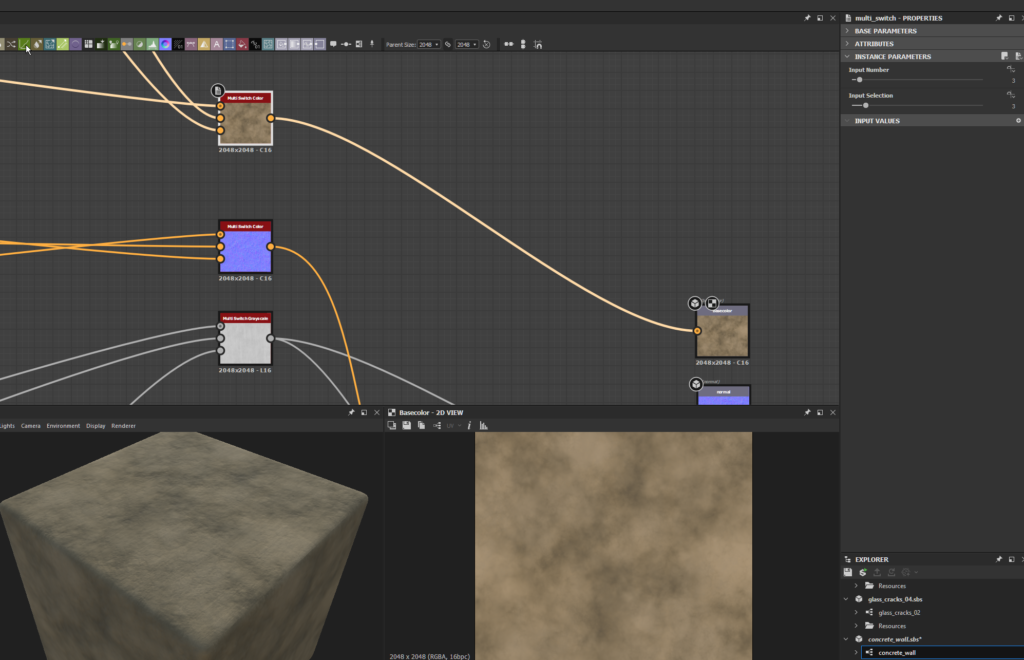Click the save icon in 2D View toolbar
The height and width of the screenshot is (660, 1024).
[x=407, y=425]
